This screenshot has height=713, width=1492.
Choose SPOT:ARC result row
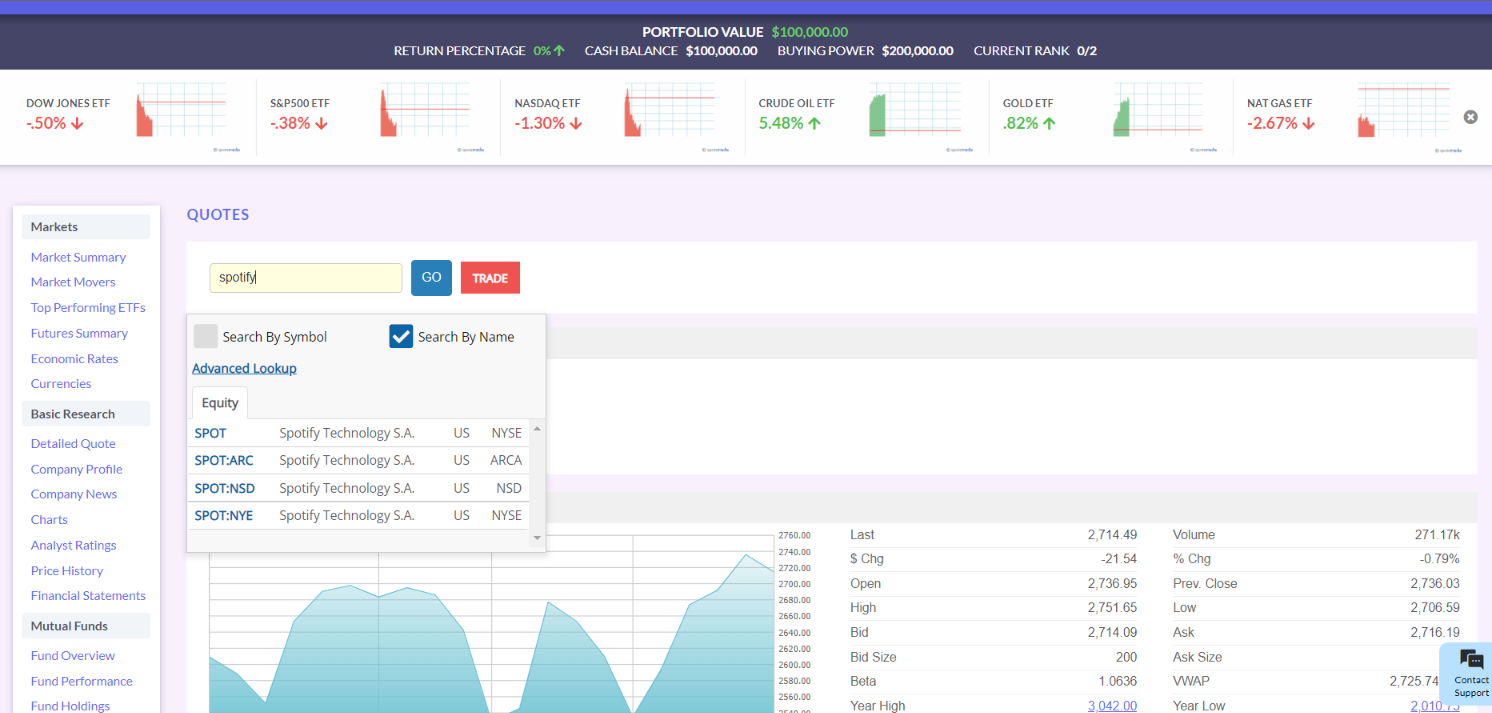point(359,460)
